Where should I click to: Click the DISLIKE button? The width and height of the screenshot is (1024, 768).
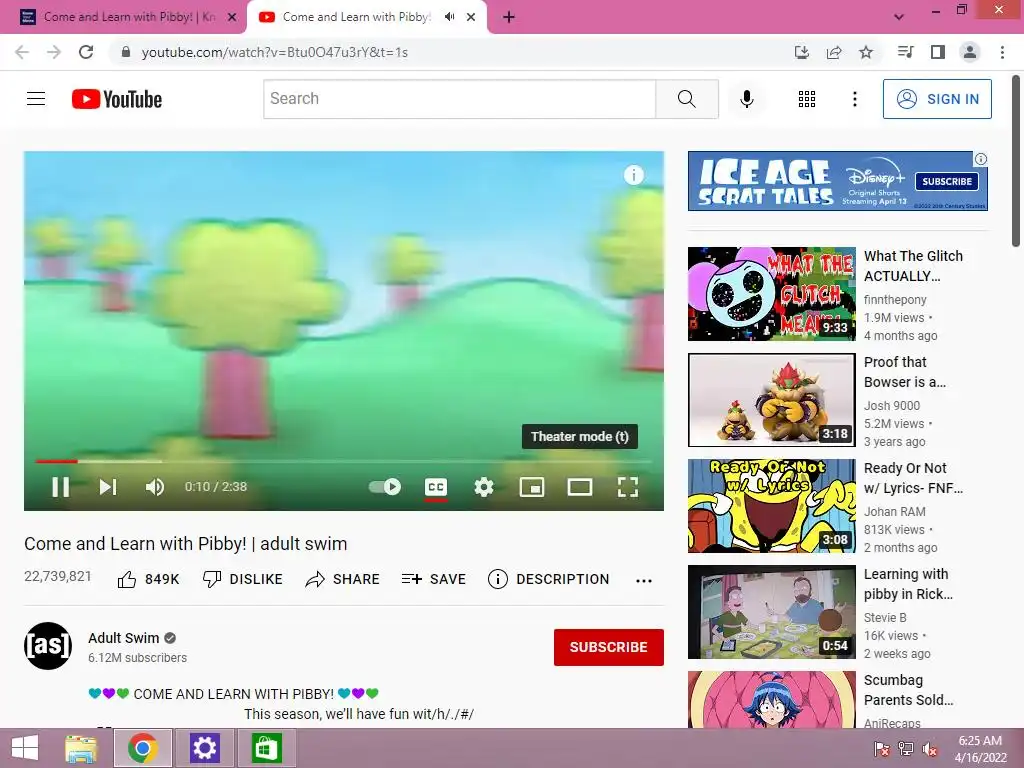coord(242,579)
